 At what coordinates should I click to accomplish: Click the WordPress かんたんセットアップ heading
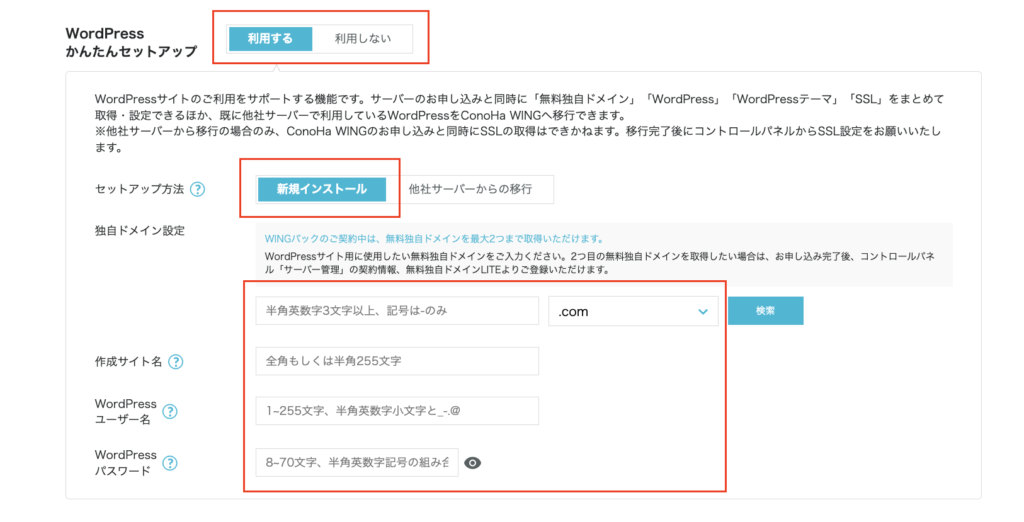pos(131,42)
